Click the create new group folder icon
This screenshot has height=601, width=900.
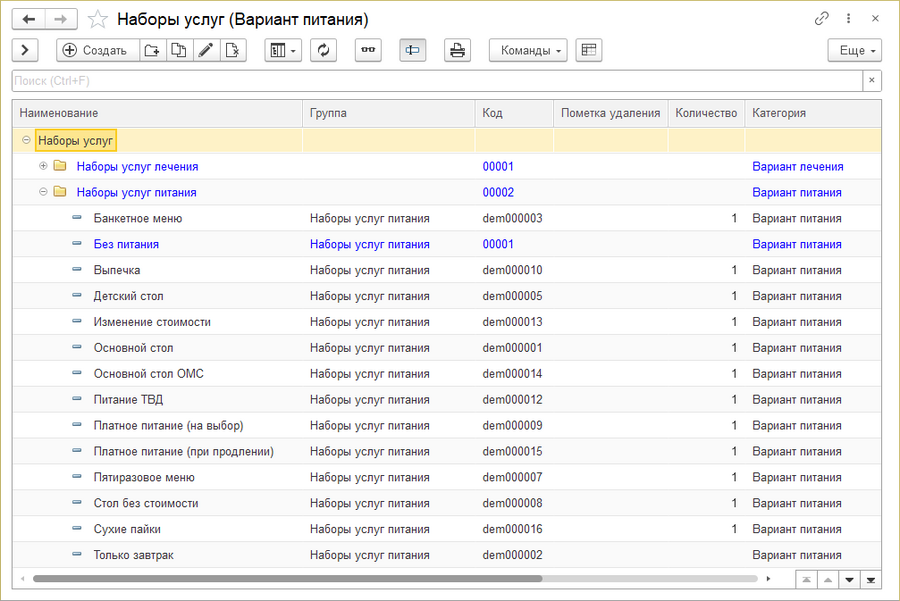click(x=152, y=51)
